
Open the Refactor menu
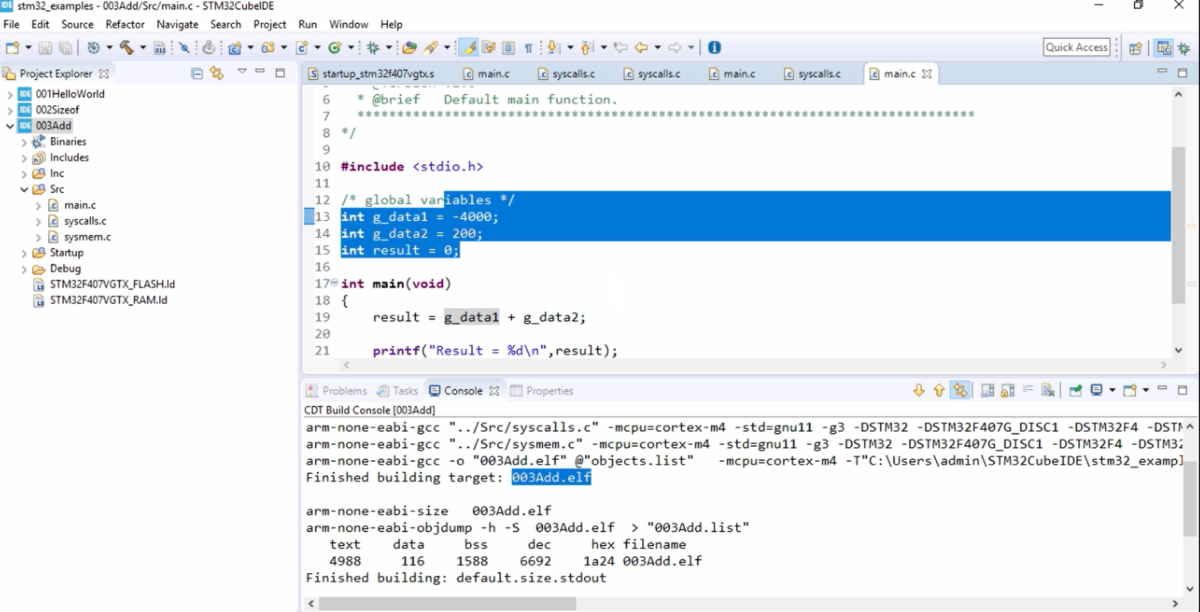click(125, 24)
